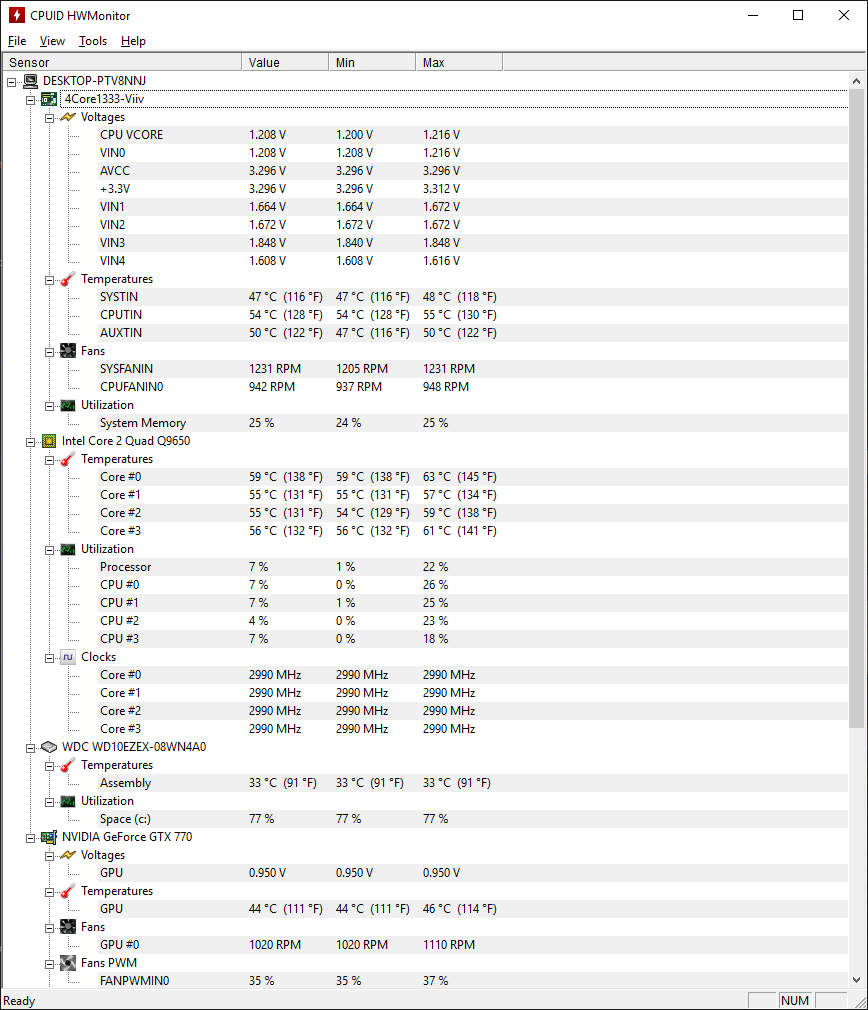This screenshot has height=1010, width=868.
Task: Click the Value column header
Action: pyautogui.click(x=285, y=62)
